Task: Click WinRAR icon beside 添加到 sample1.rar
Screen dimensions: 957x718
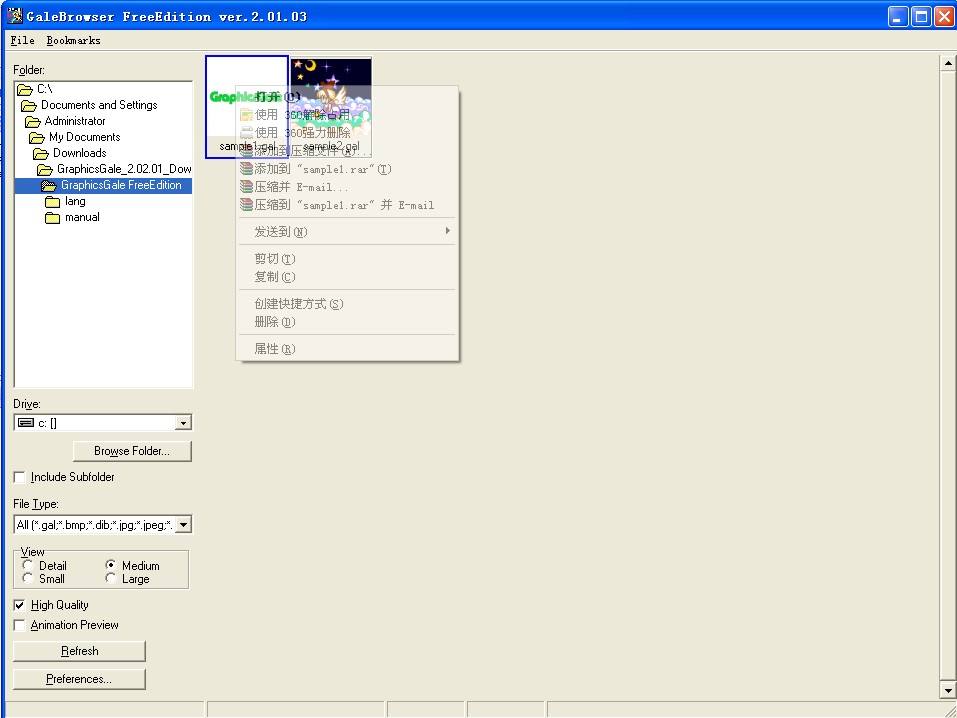Action: tap(247, 169)
